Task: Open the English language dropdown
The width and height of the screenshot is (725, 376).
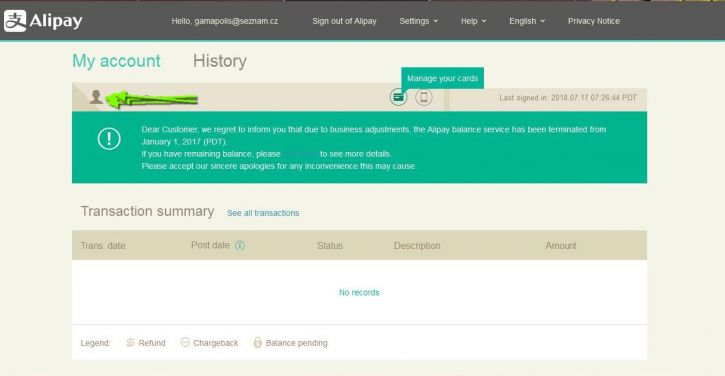Action: 527,21
